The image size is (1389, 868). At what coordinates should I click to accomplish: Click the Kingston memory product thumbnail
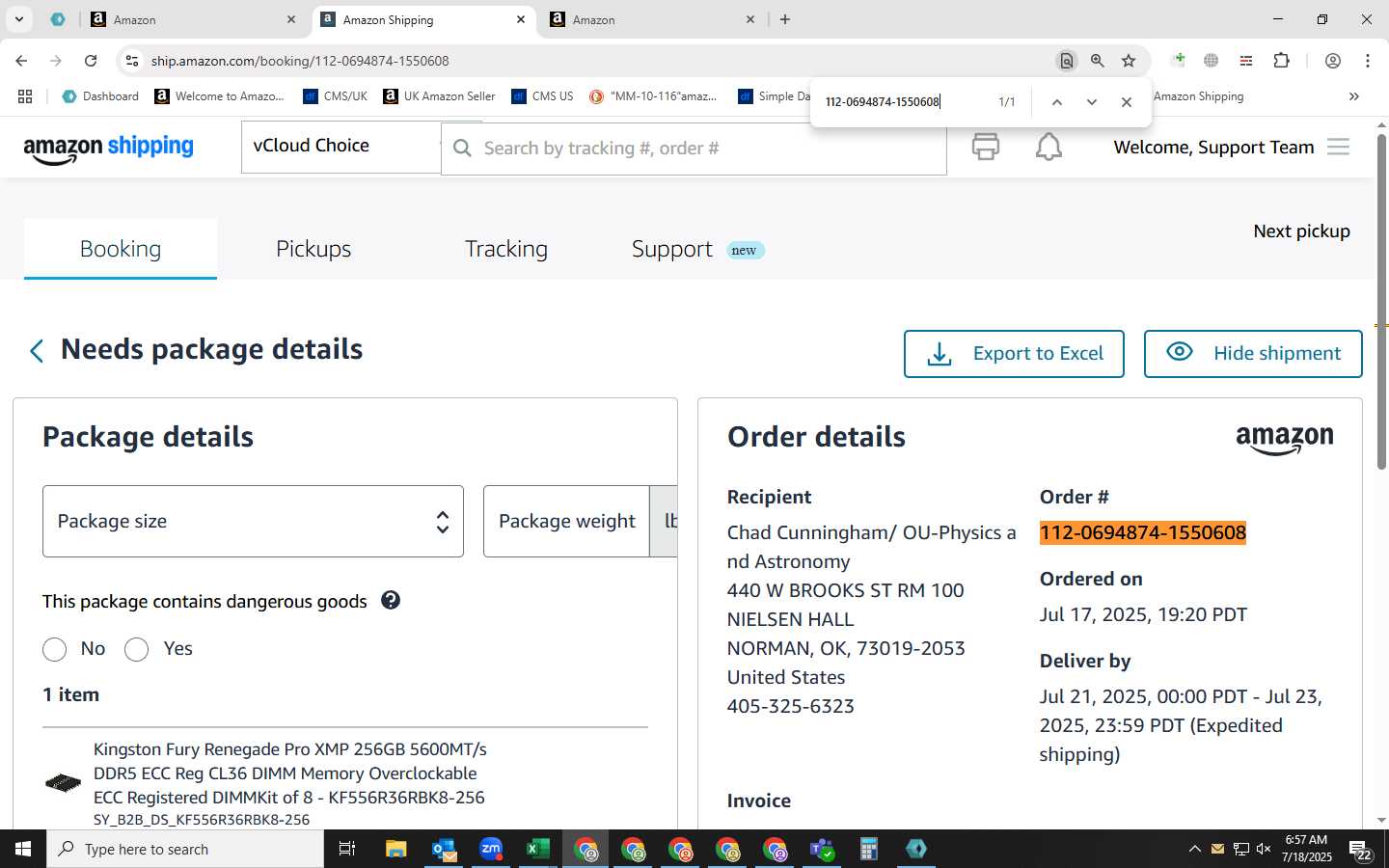tap(64, 783)
